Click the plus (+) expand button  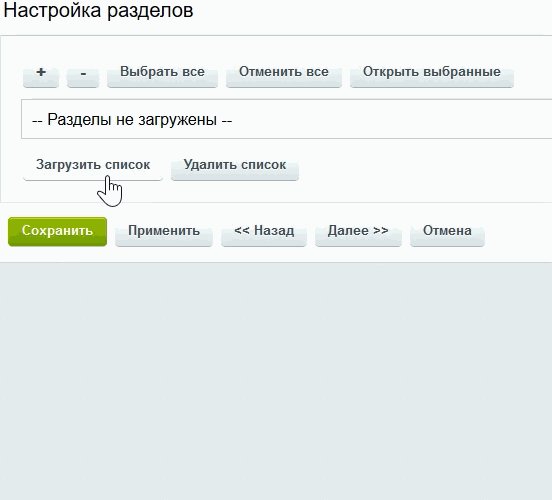pos(41,73)
